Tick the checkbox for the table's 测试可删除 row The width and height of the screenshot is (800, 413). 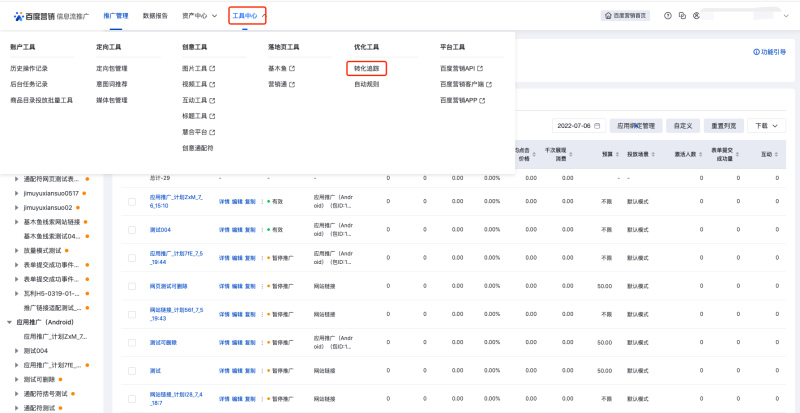(x=132, y=343)
